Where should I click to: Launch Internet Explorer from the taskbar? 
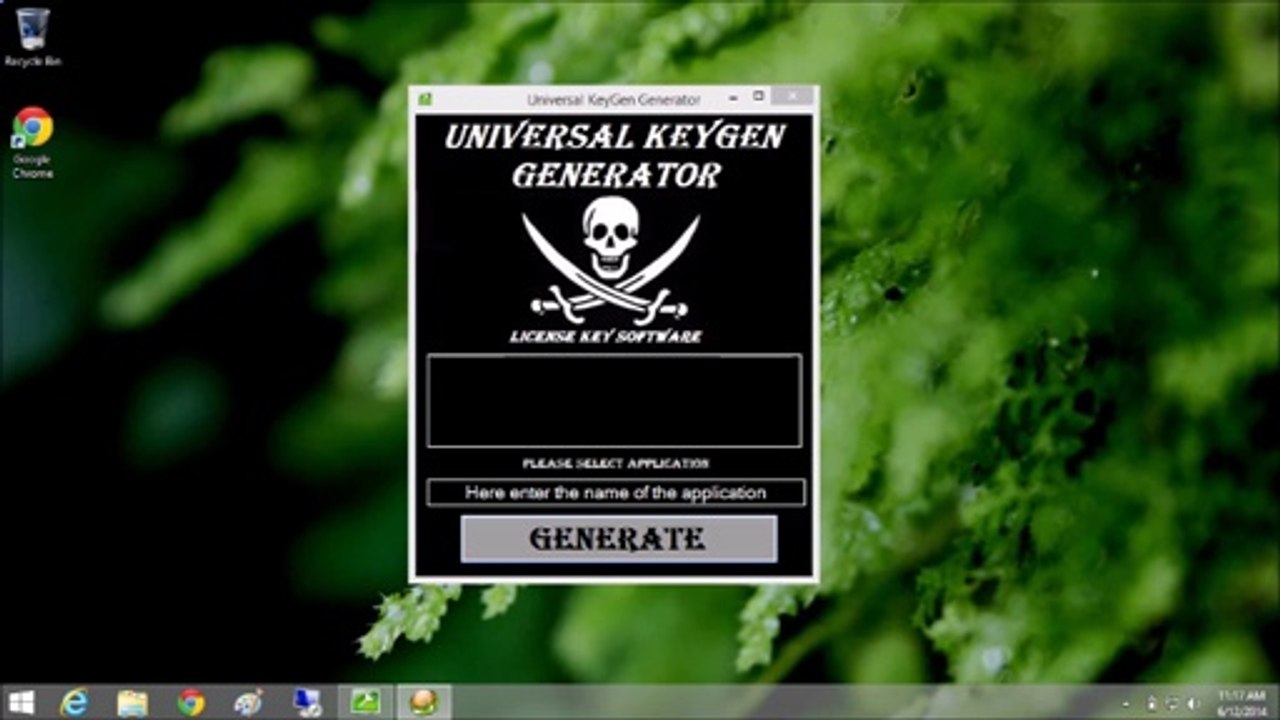[74, 703]
